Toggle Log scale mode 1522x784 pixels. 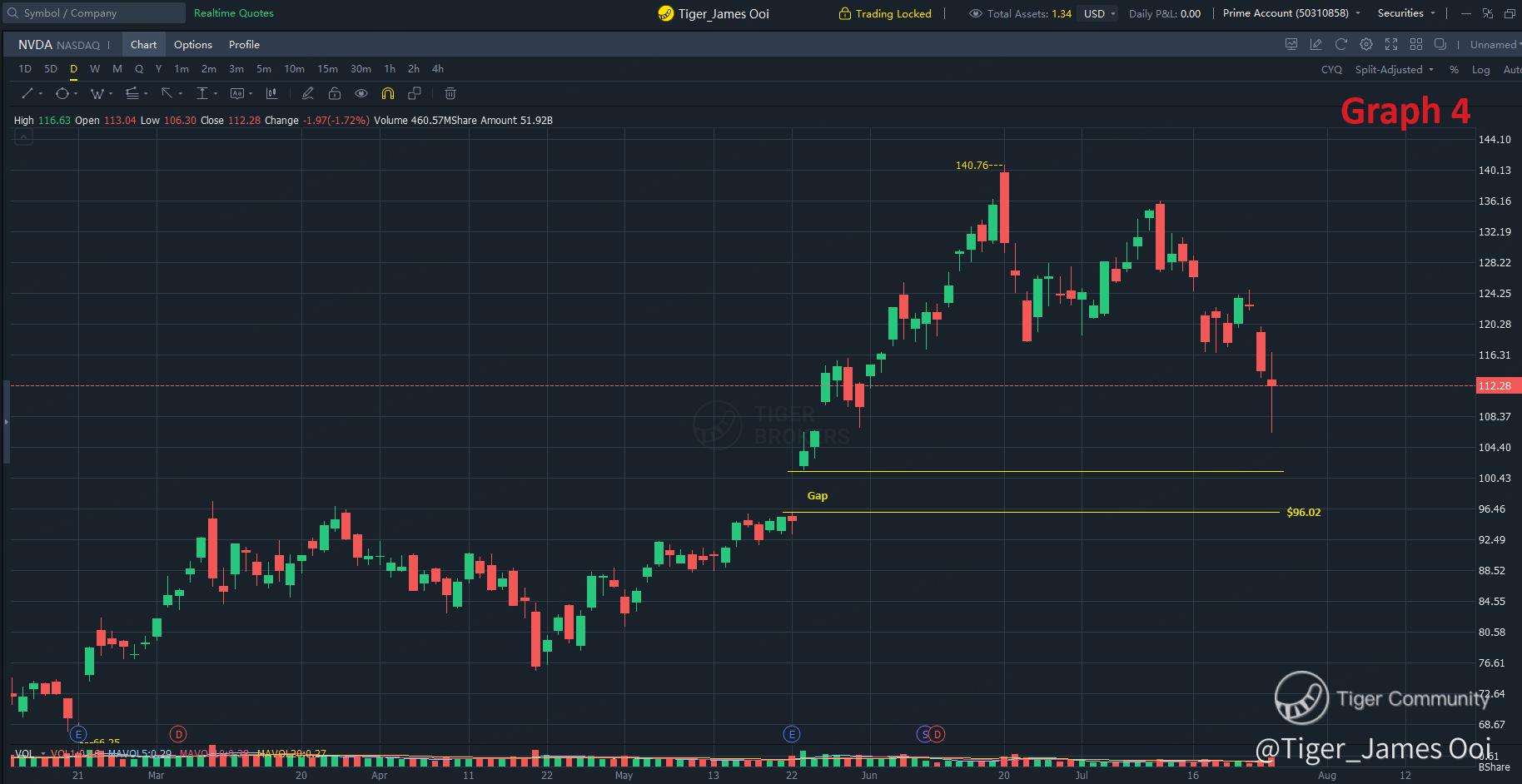click(1480, 70)
